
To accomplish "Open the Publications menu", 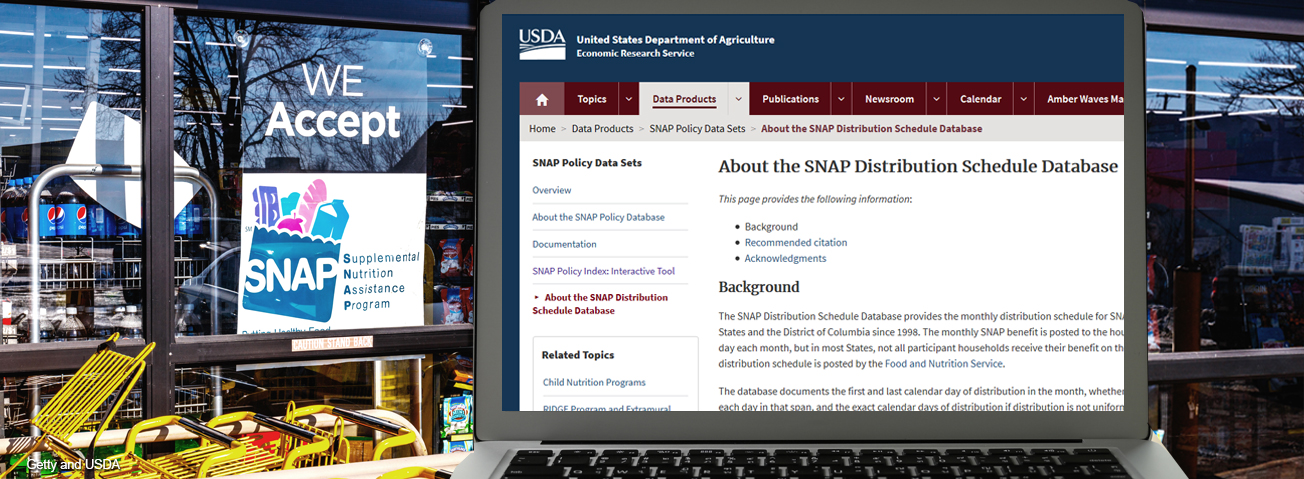I will (x=790, y=99).
